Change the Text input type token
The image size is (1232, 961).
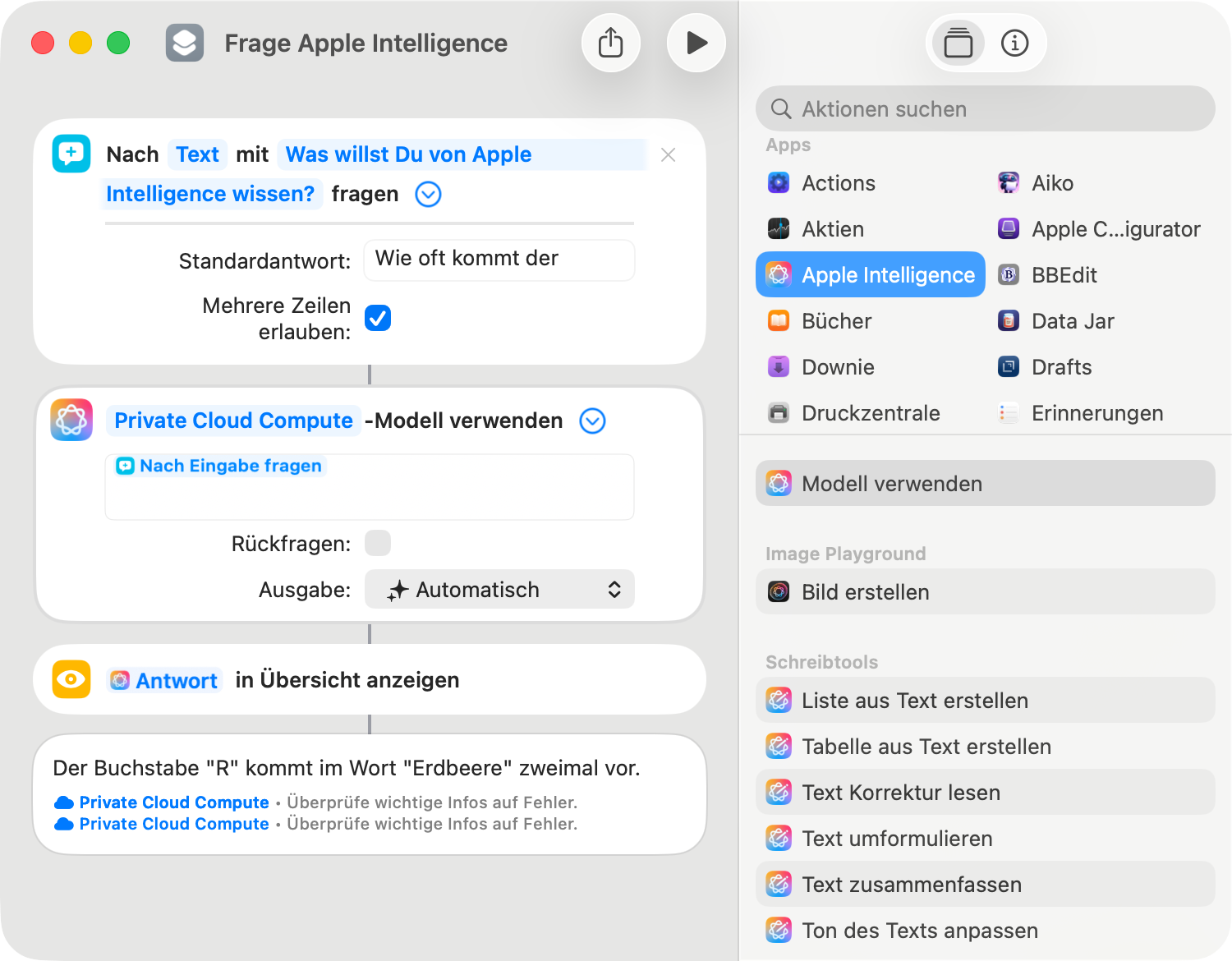pos(197,154)
